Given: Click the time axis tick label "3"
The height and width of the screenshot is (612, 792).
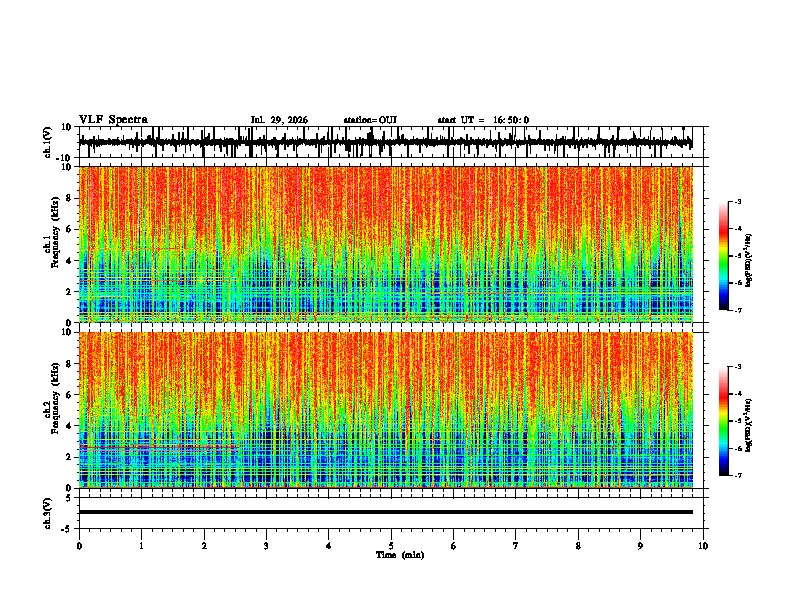Looking at the screenshot, I should coord(266,546).
